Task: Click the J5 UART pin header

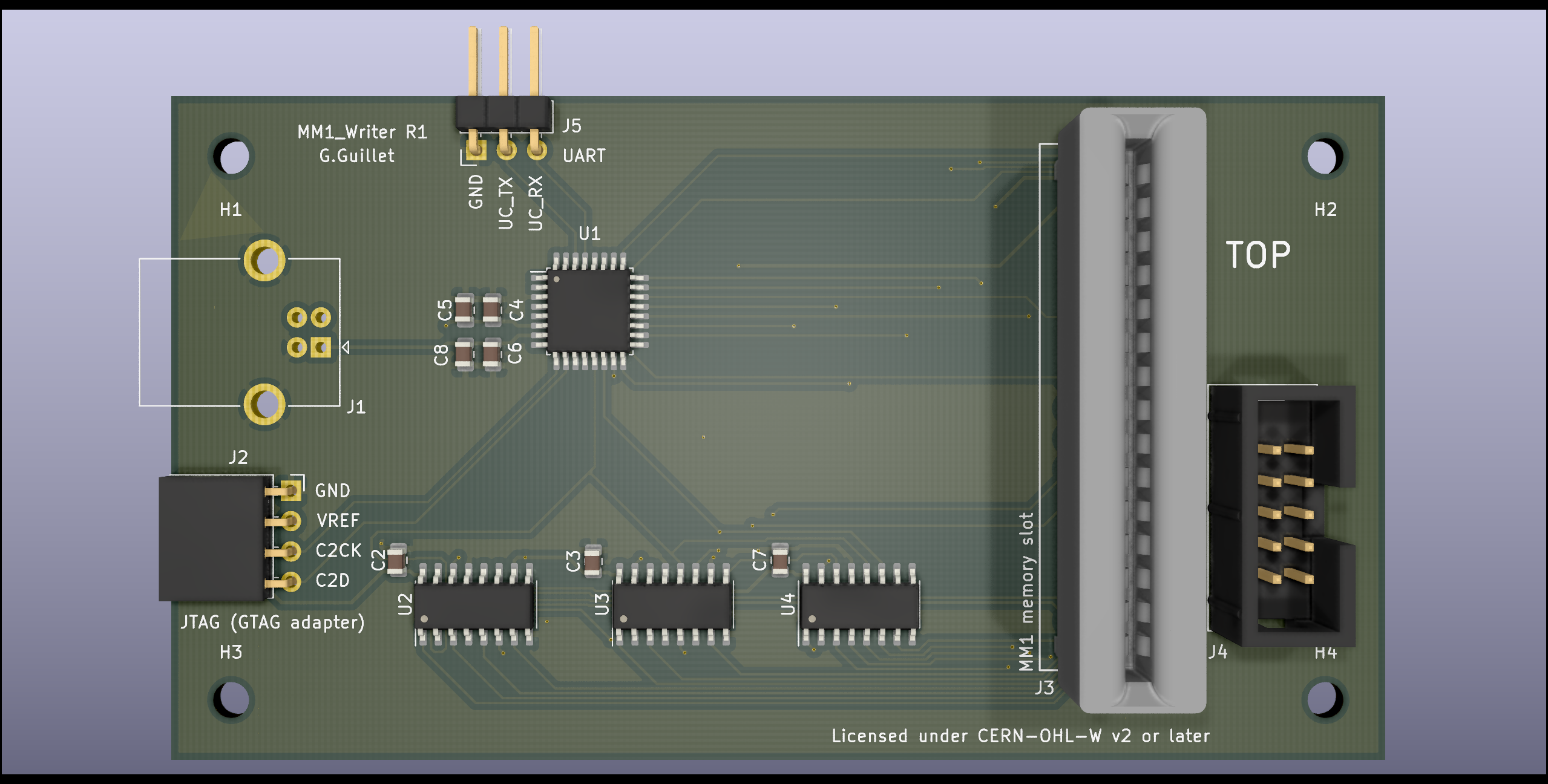Action: pos(503,114)
